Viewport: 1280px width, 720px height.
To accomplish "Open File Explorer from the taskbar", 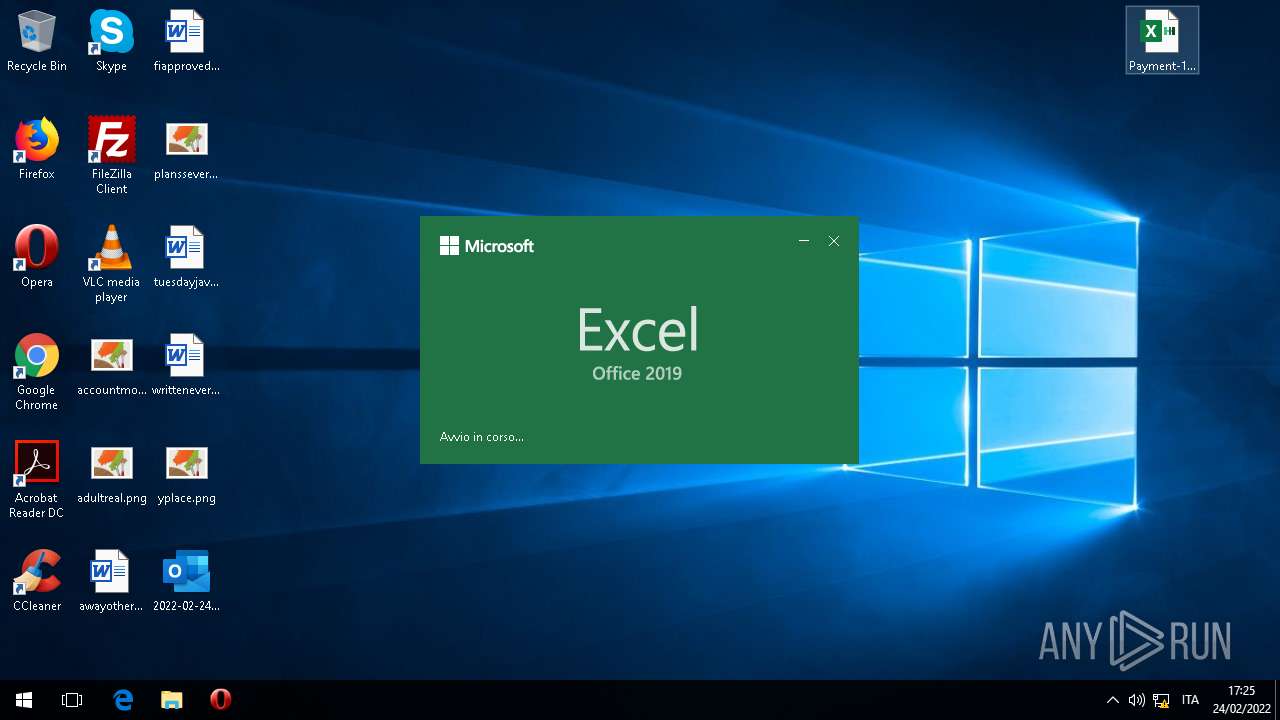I will pos(172,700).
